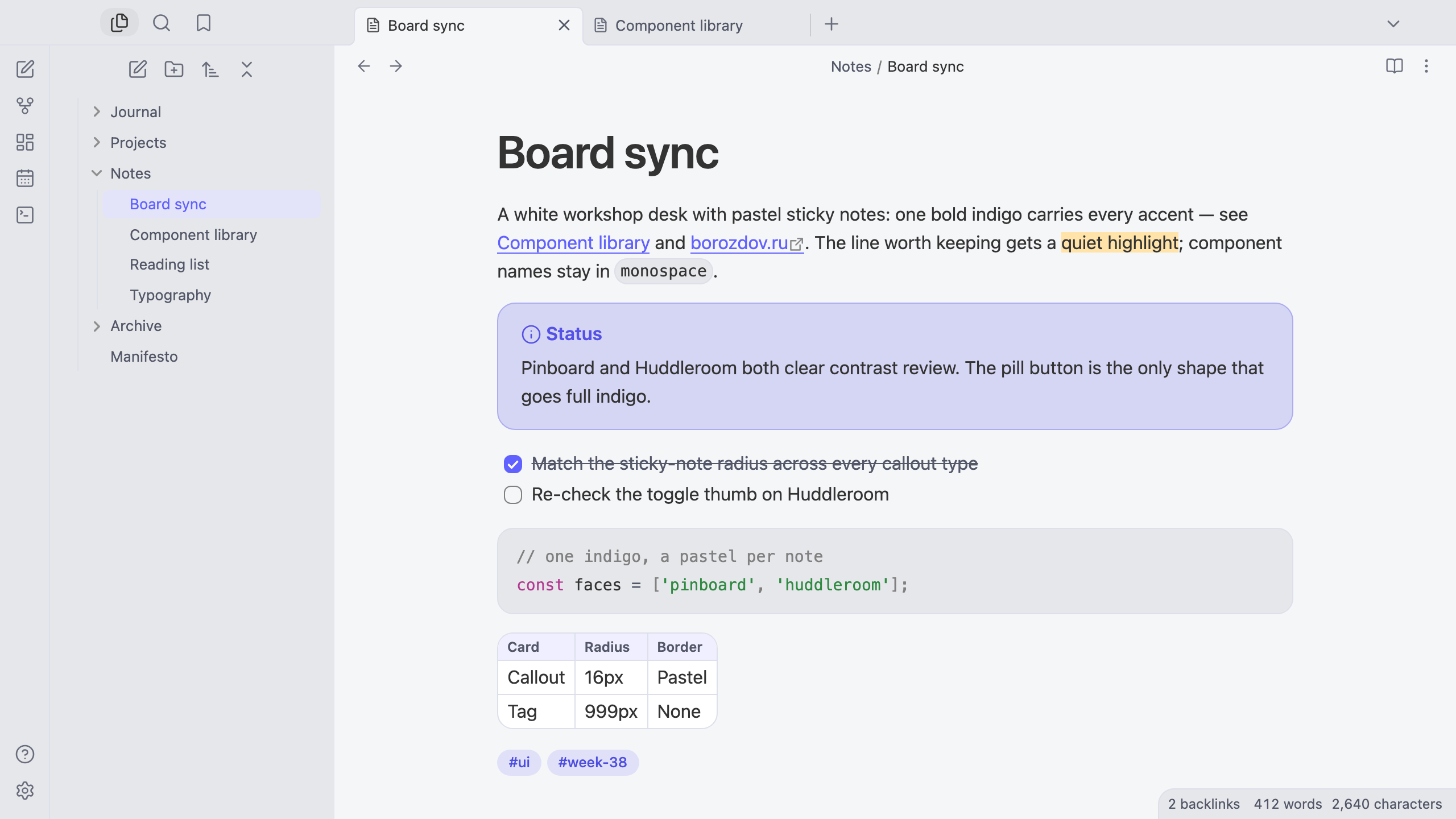Collapse the Notes folder
Viewport: 1456px width, 819px height.
coord(97,173)
